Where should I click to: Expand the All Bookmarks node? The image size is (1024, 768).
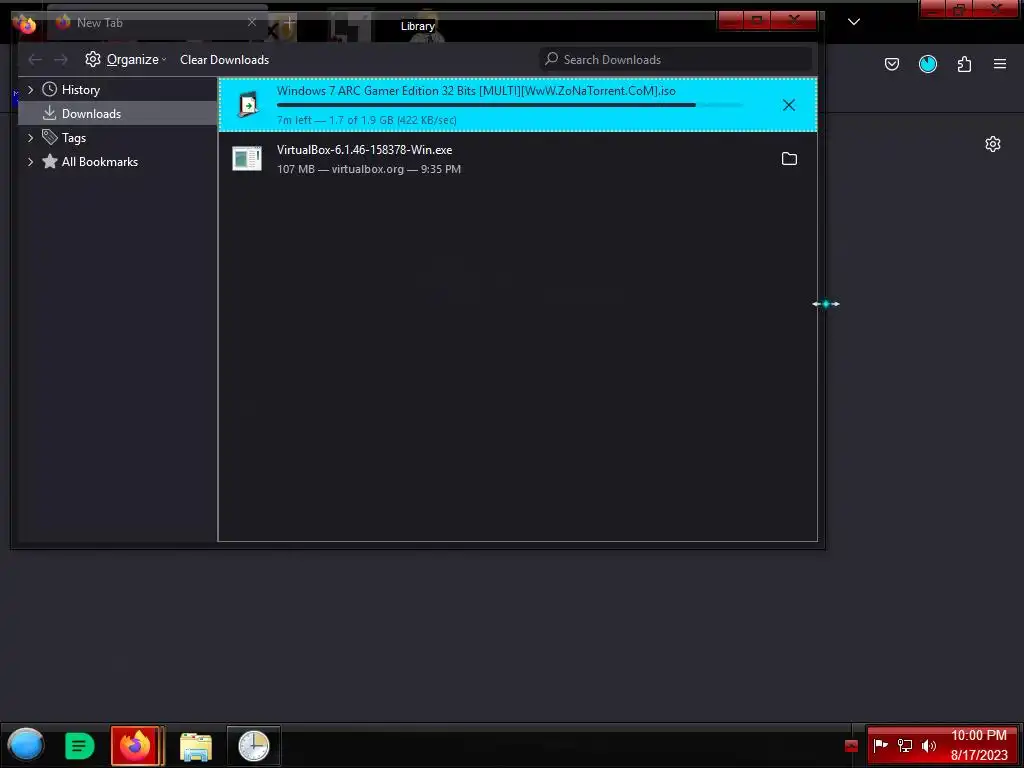pos(30,162)
